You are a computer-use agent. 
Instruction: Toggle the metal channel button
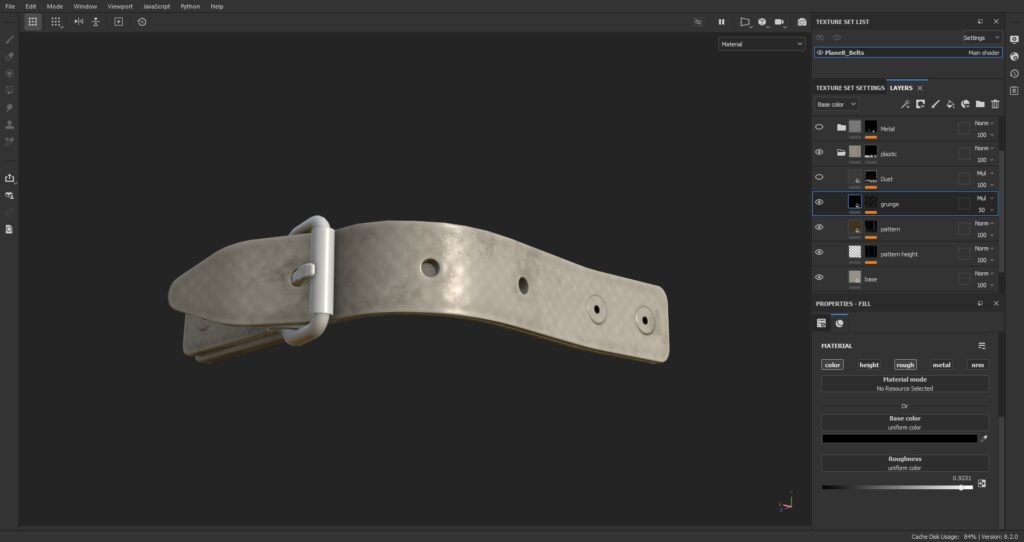(941, 365)
